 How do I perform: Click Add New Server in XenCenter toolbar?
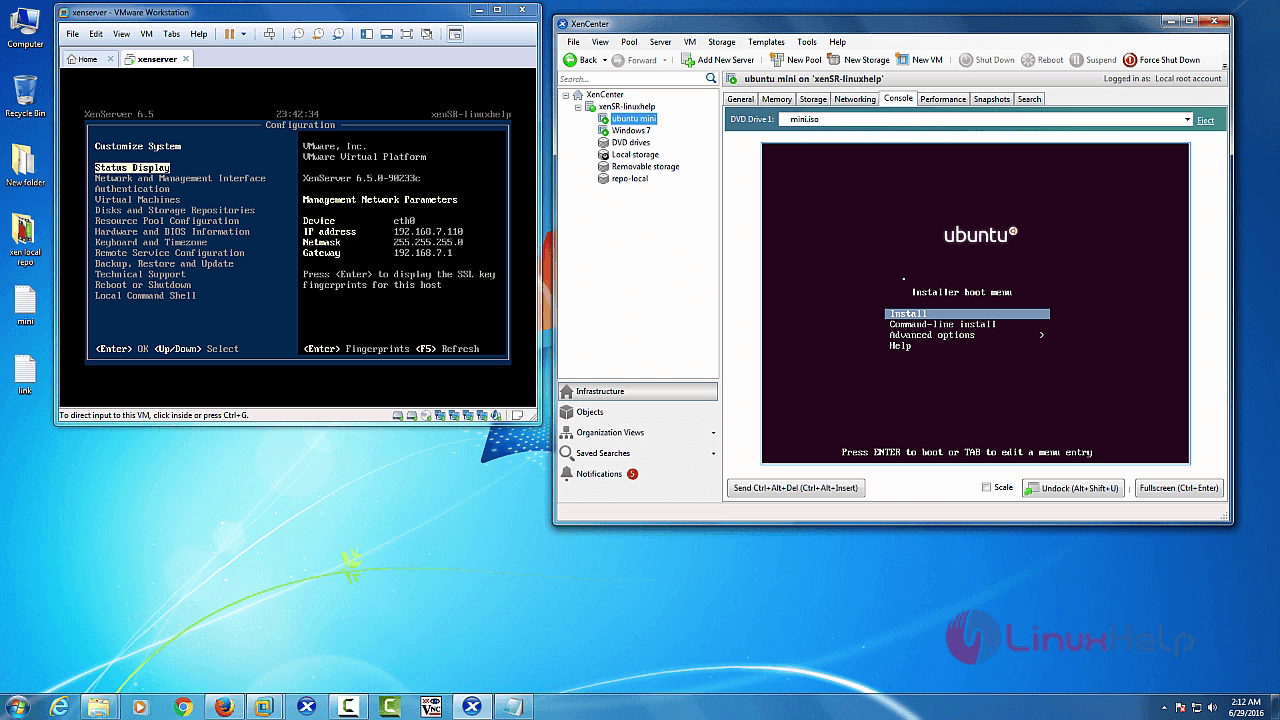click(717, 60)
